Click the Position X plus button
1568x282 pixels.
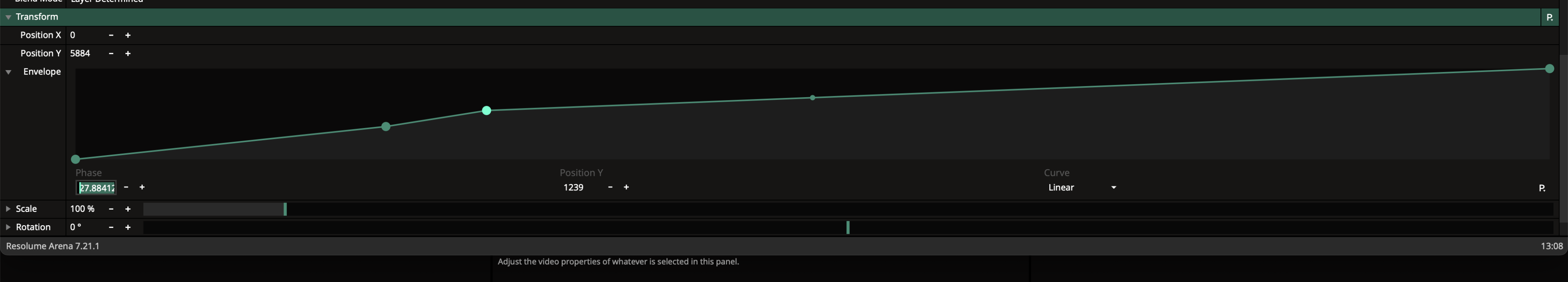128,35
